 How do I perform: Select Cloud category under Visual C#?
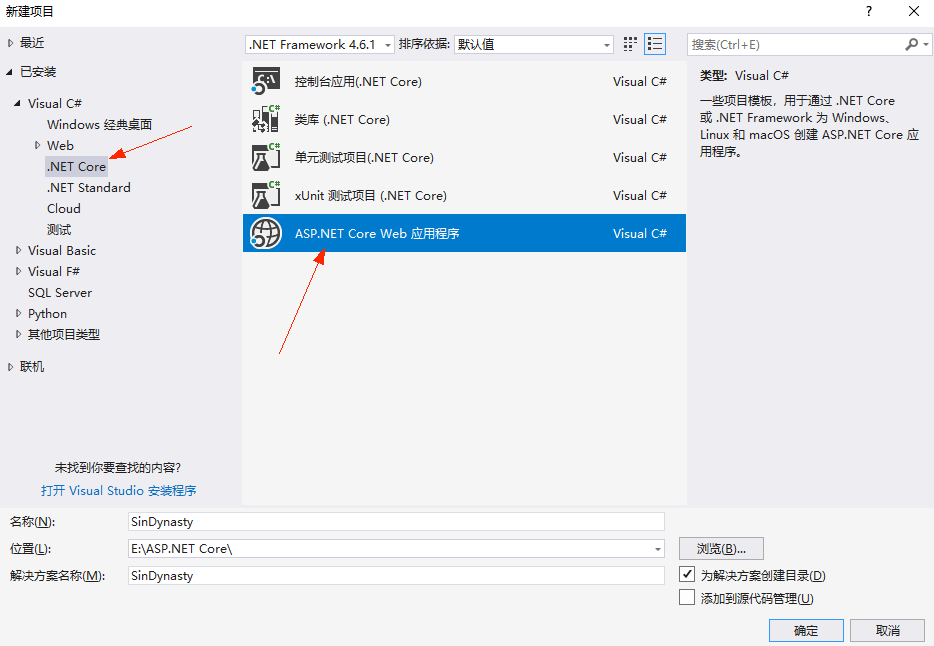64,209
